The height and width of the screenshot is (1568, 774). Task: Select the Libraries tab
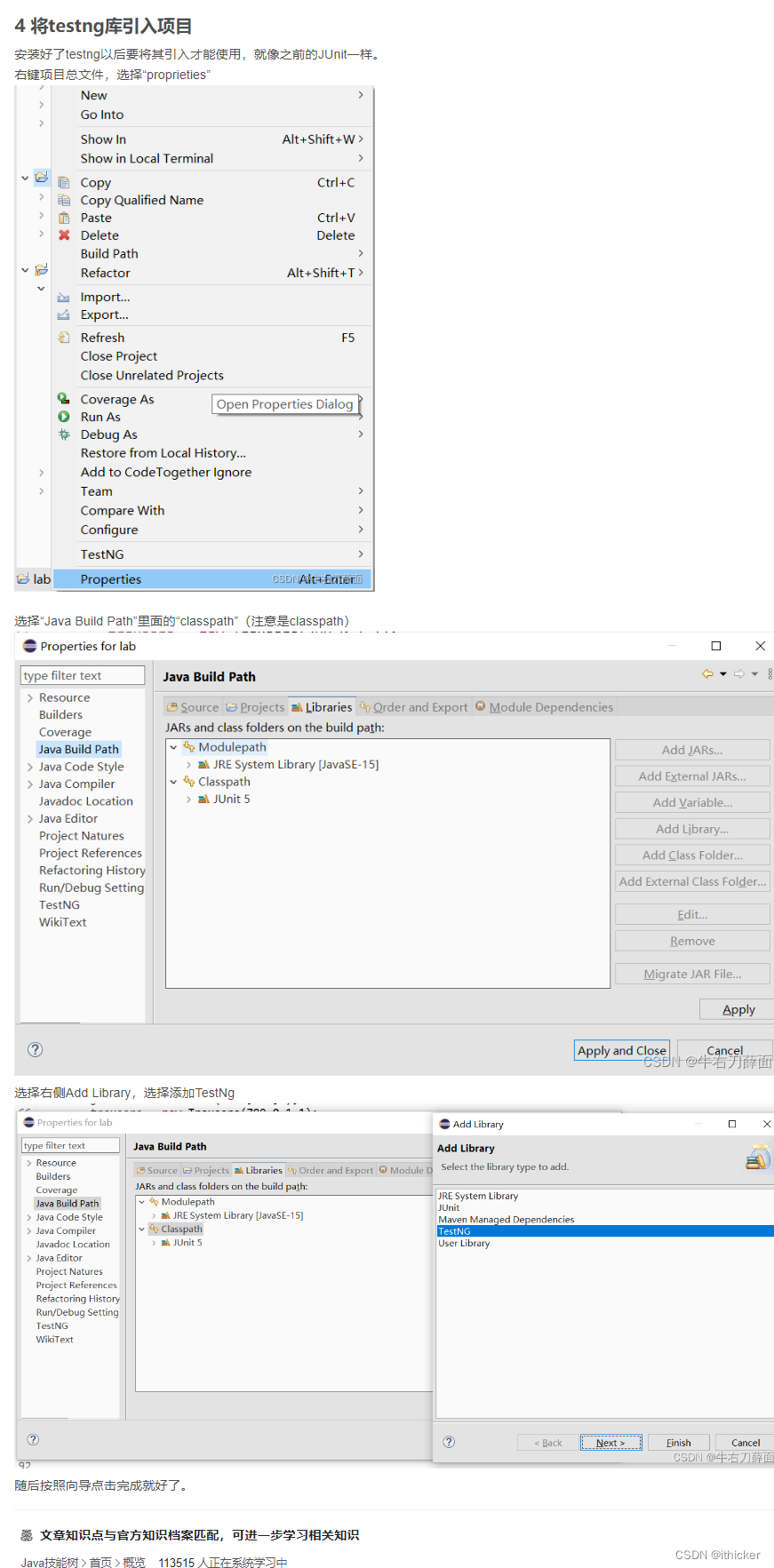(322, 707)
